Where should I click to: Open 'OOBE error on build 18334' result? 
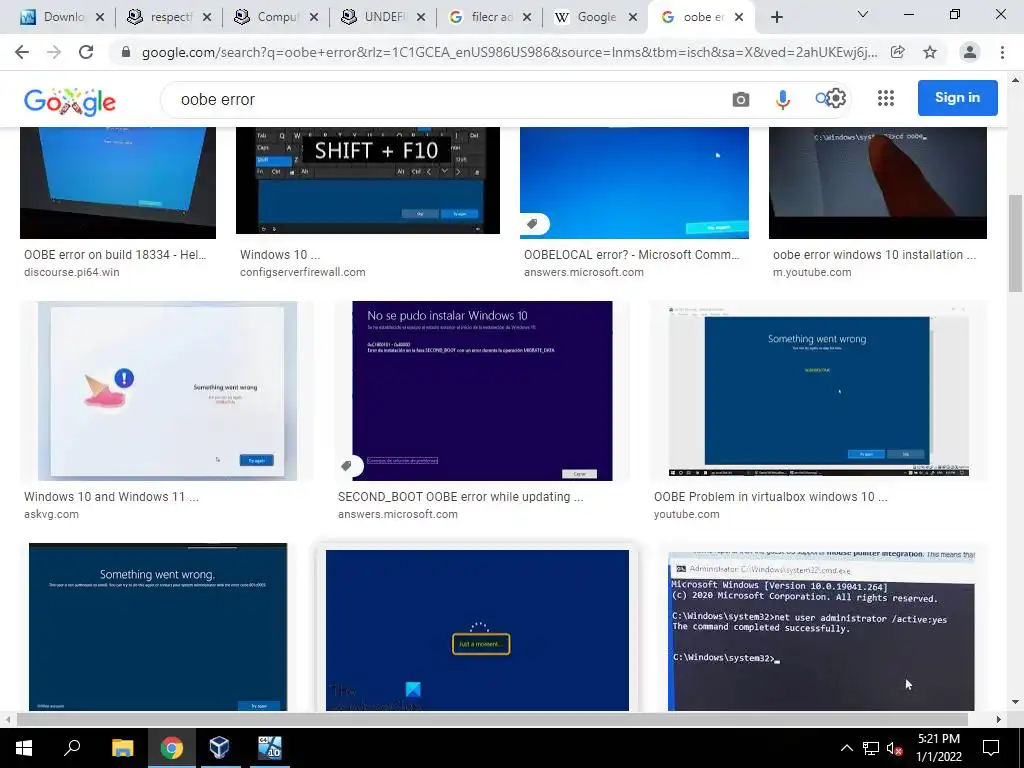(x=115, y=255)
